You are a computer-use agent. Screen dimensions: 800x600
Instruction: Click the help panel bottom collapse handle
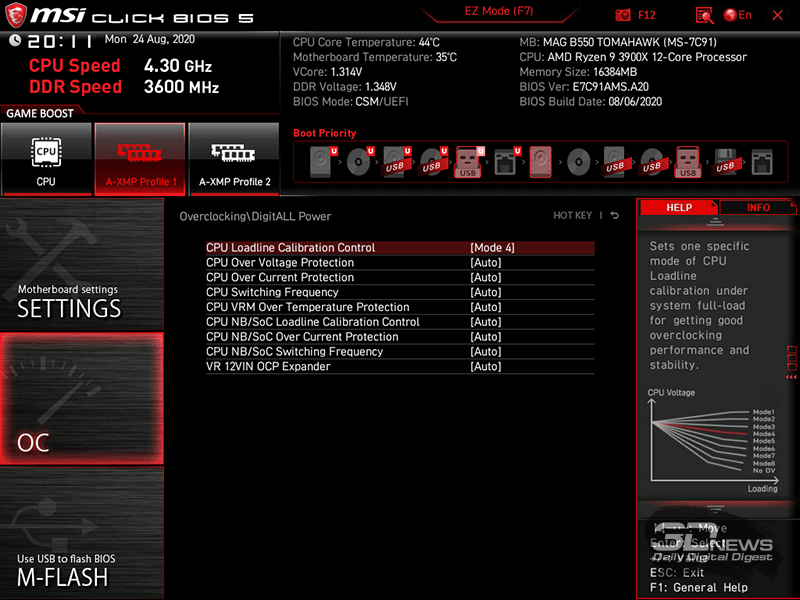click(x=715, y=509)
